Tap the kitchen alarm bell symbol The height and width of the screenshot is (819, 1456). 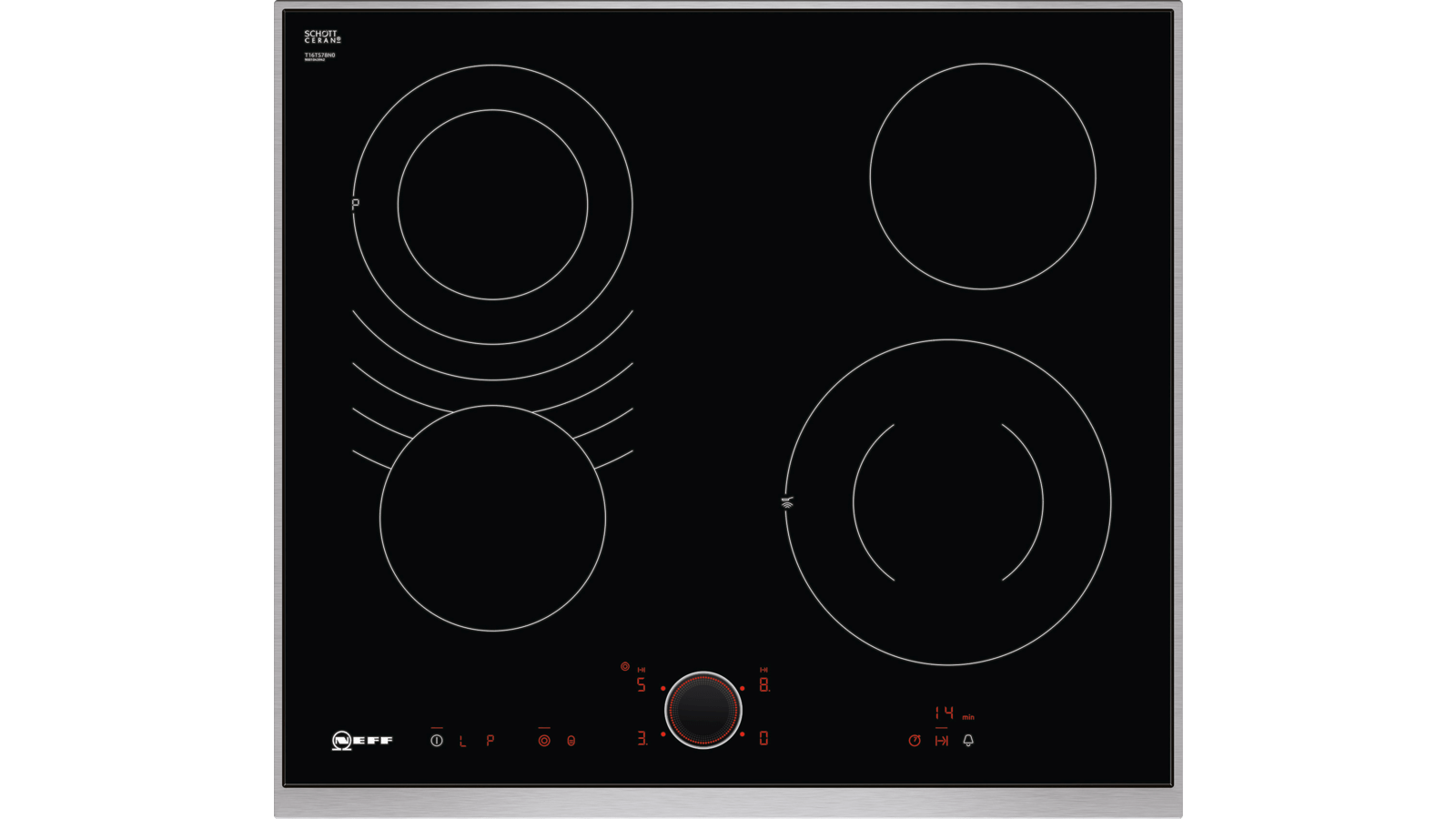[968, 741]
